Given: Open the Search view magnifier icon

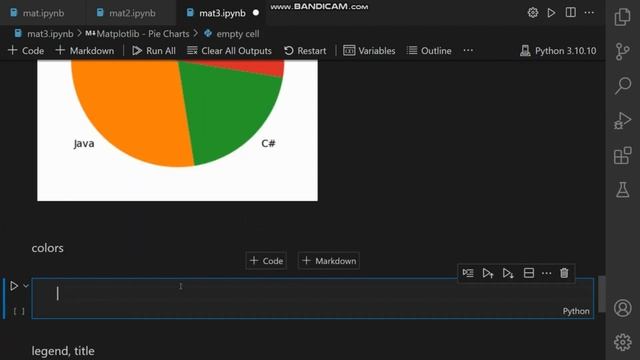Looking at the screenshot, I should point(623,86).
